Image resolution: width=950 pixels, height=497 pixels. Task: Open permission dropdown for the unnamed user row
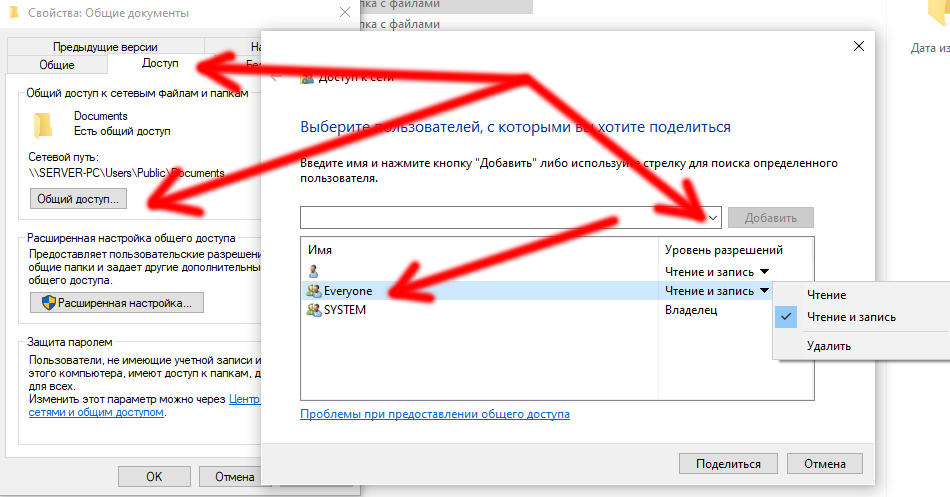764,272
